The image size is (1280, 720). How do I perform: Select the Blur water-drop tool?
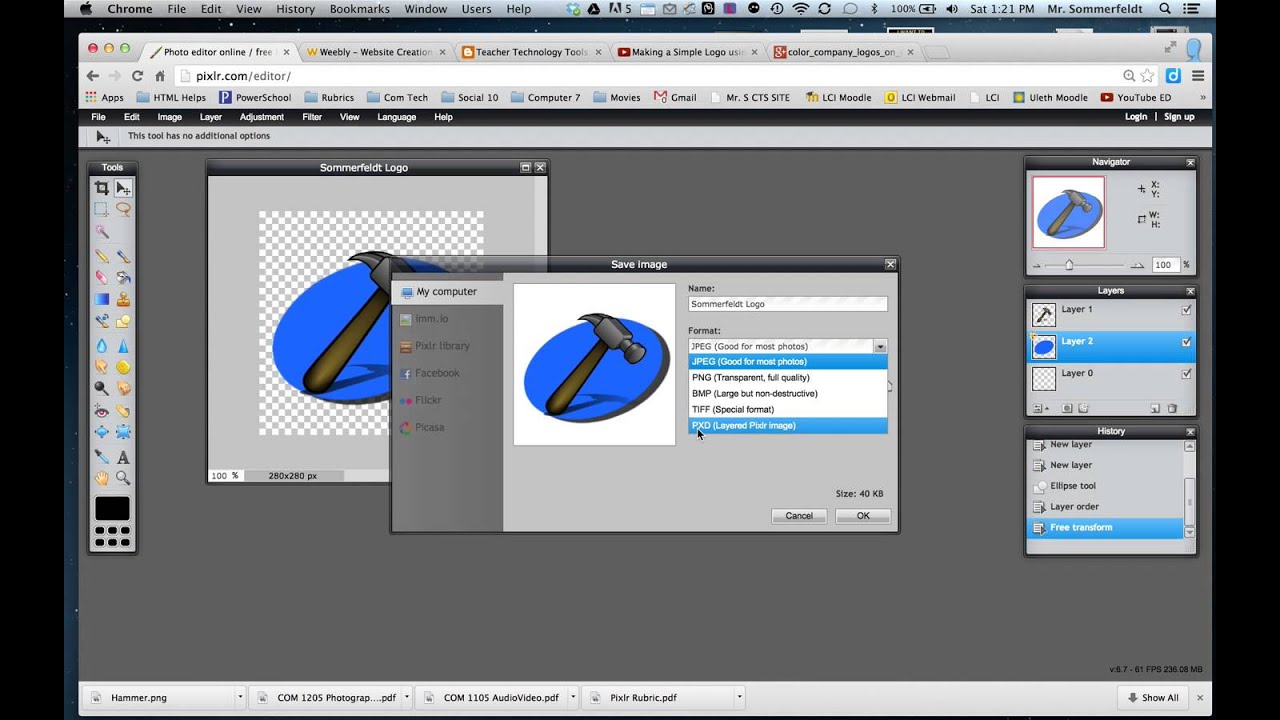[x=101, y=345]
